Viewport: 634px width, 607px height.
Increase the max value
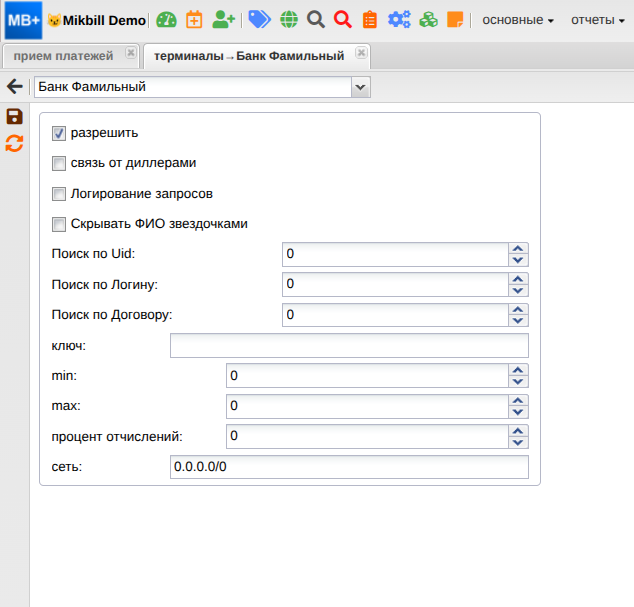click(518, 400)
